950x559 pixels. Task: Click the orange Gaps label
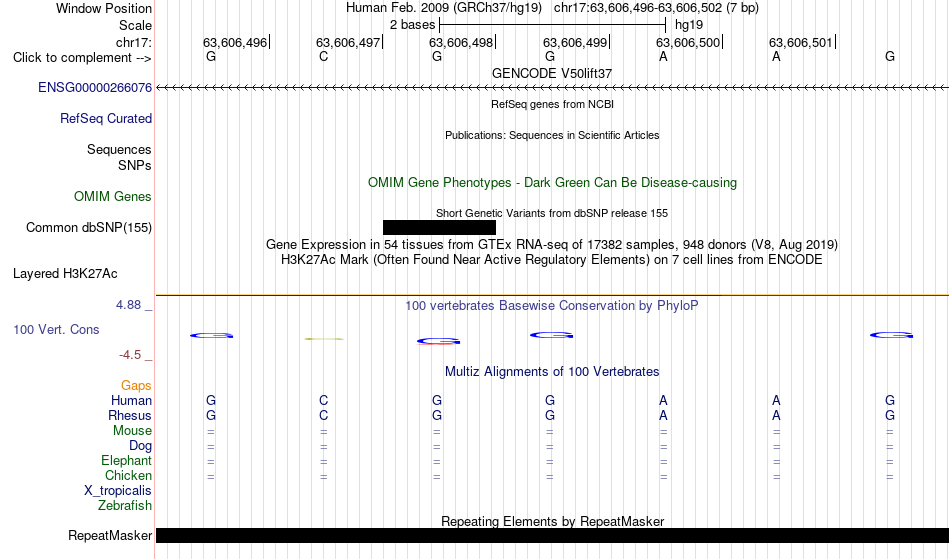[136, 386]
